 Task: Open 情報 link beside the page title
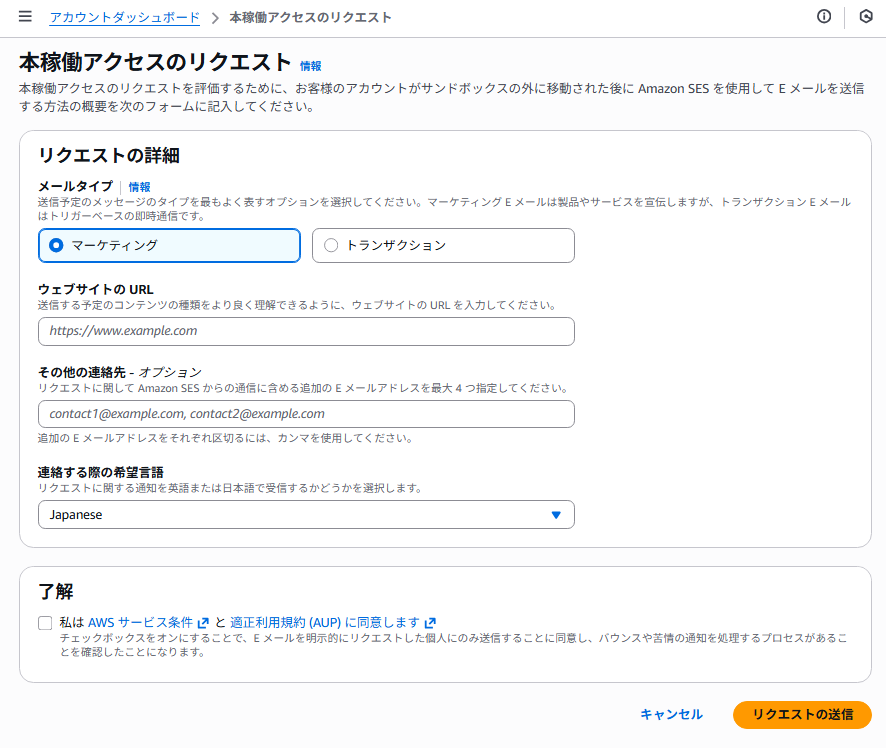point(311,66)
